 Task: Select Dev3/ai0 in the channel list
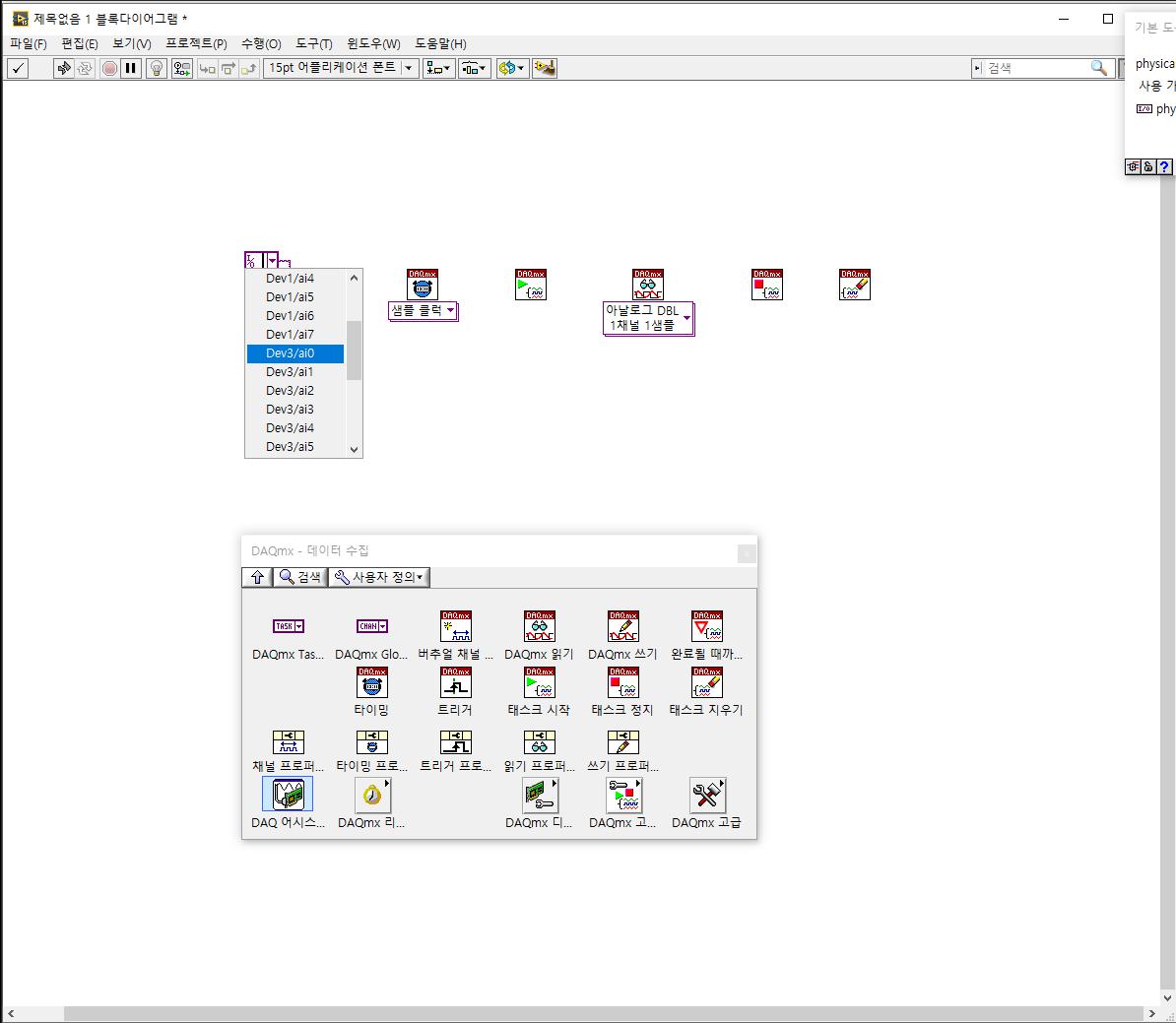coord(295,353)
